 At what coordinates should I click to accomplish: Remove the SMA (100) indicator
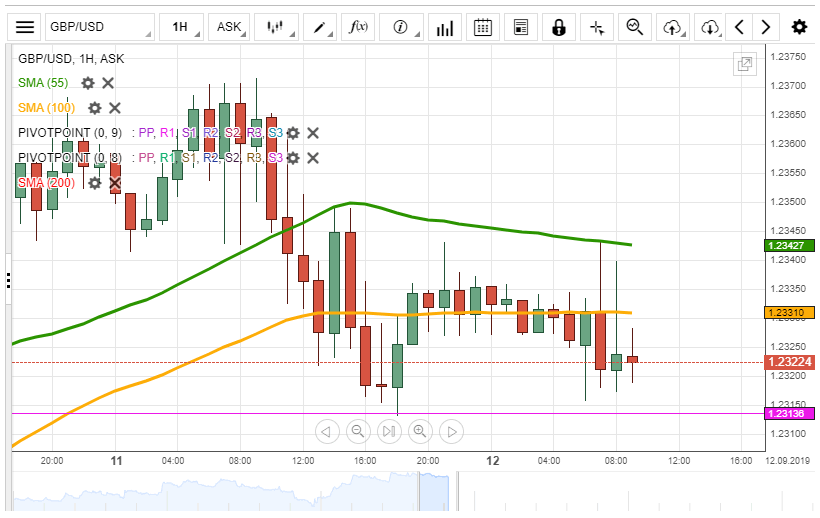pos(115,108)
